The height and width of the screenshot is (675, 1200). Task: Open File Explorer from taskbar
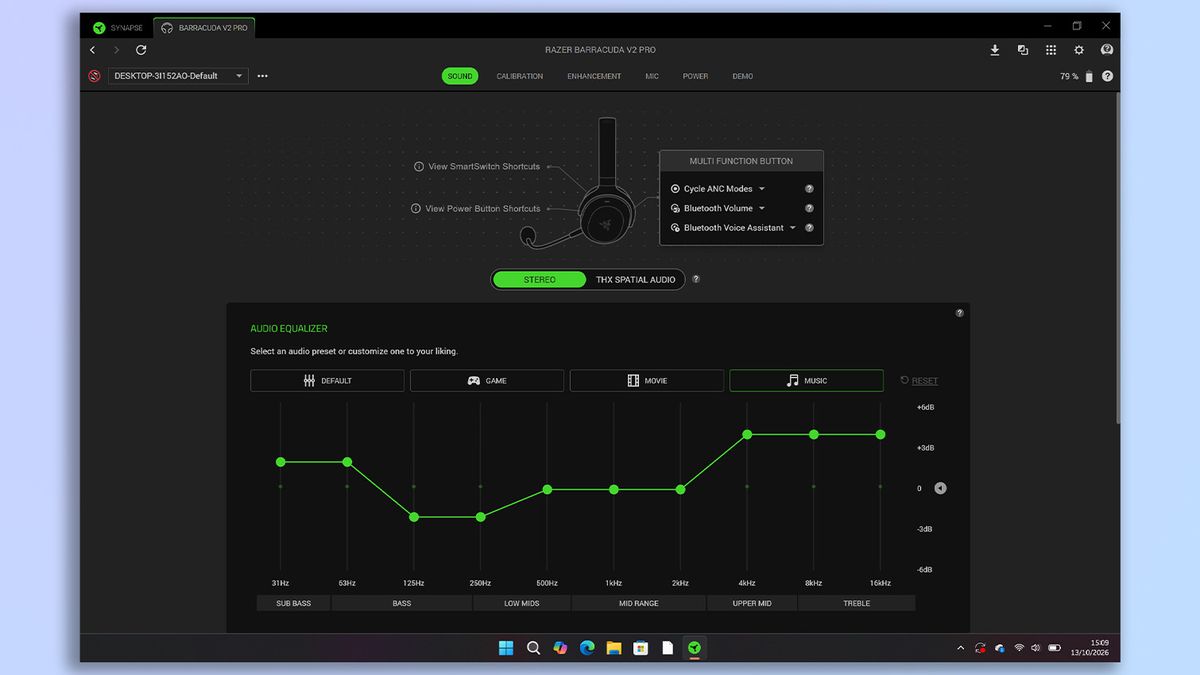(x=614, y=648)
